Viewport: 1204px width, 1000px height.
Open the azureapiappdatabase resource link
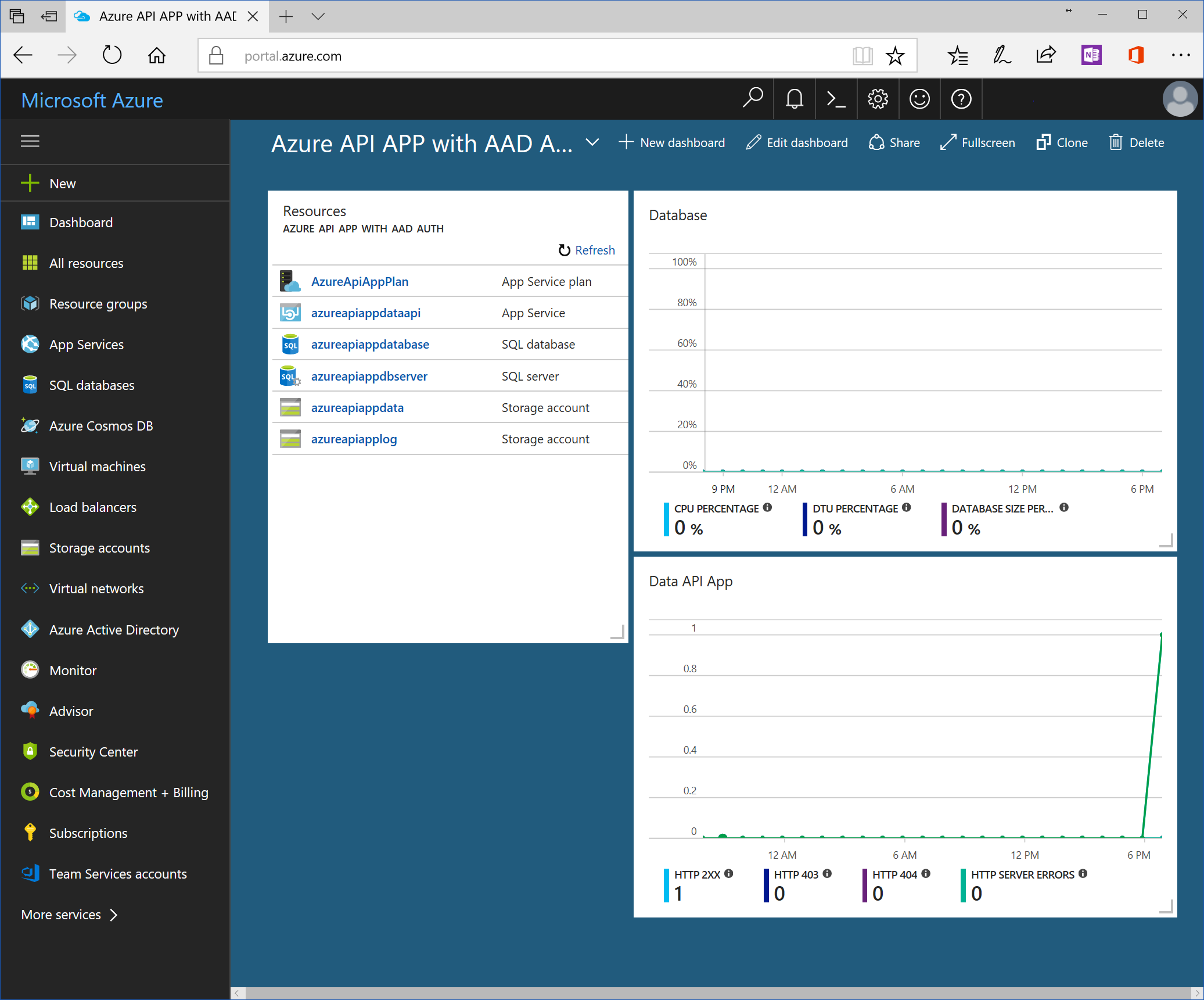click(x=370, y=345)
